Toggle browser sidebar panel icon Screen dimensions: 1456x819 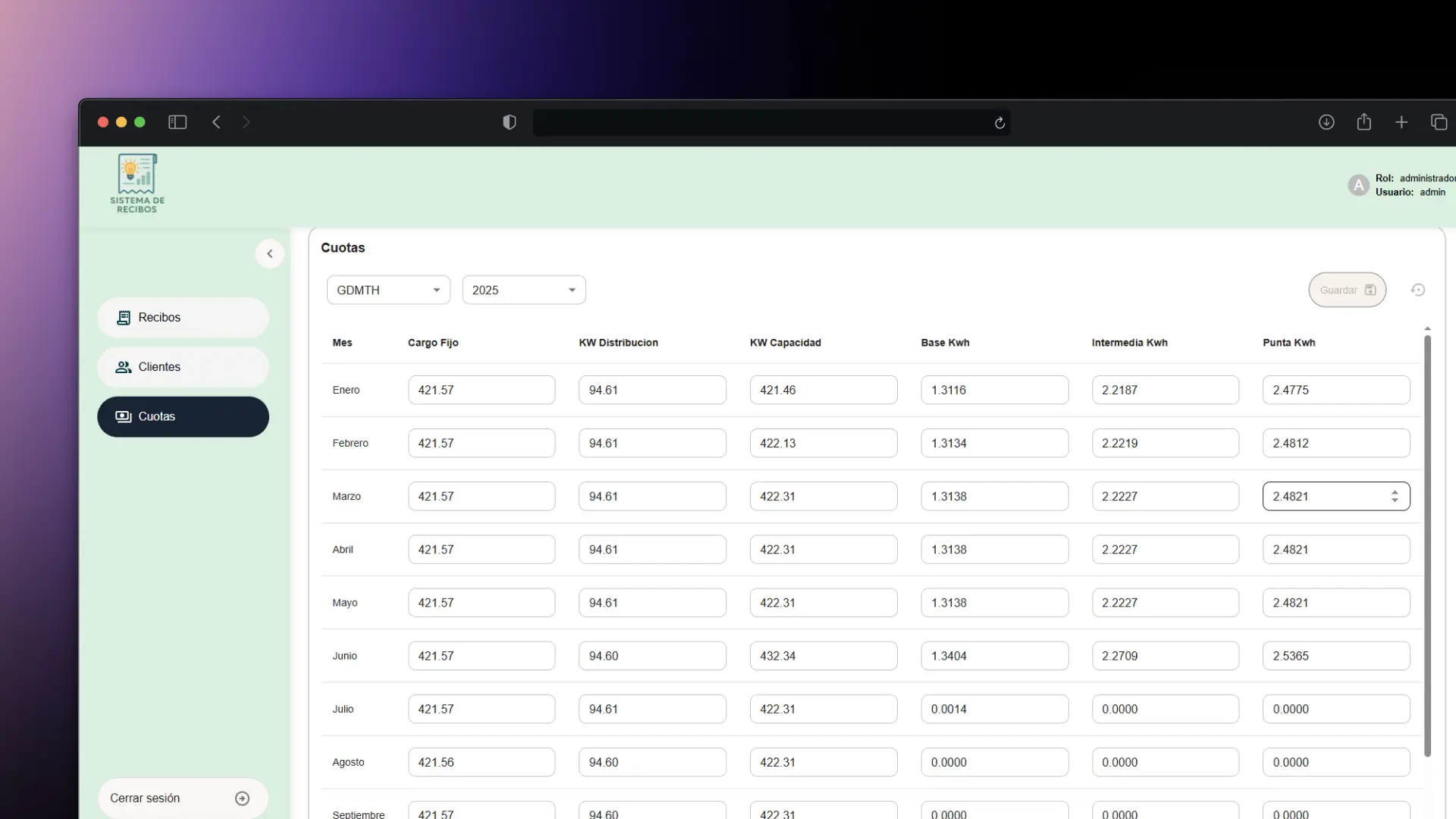(x=177, y=122)
